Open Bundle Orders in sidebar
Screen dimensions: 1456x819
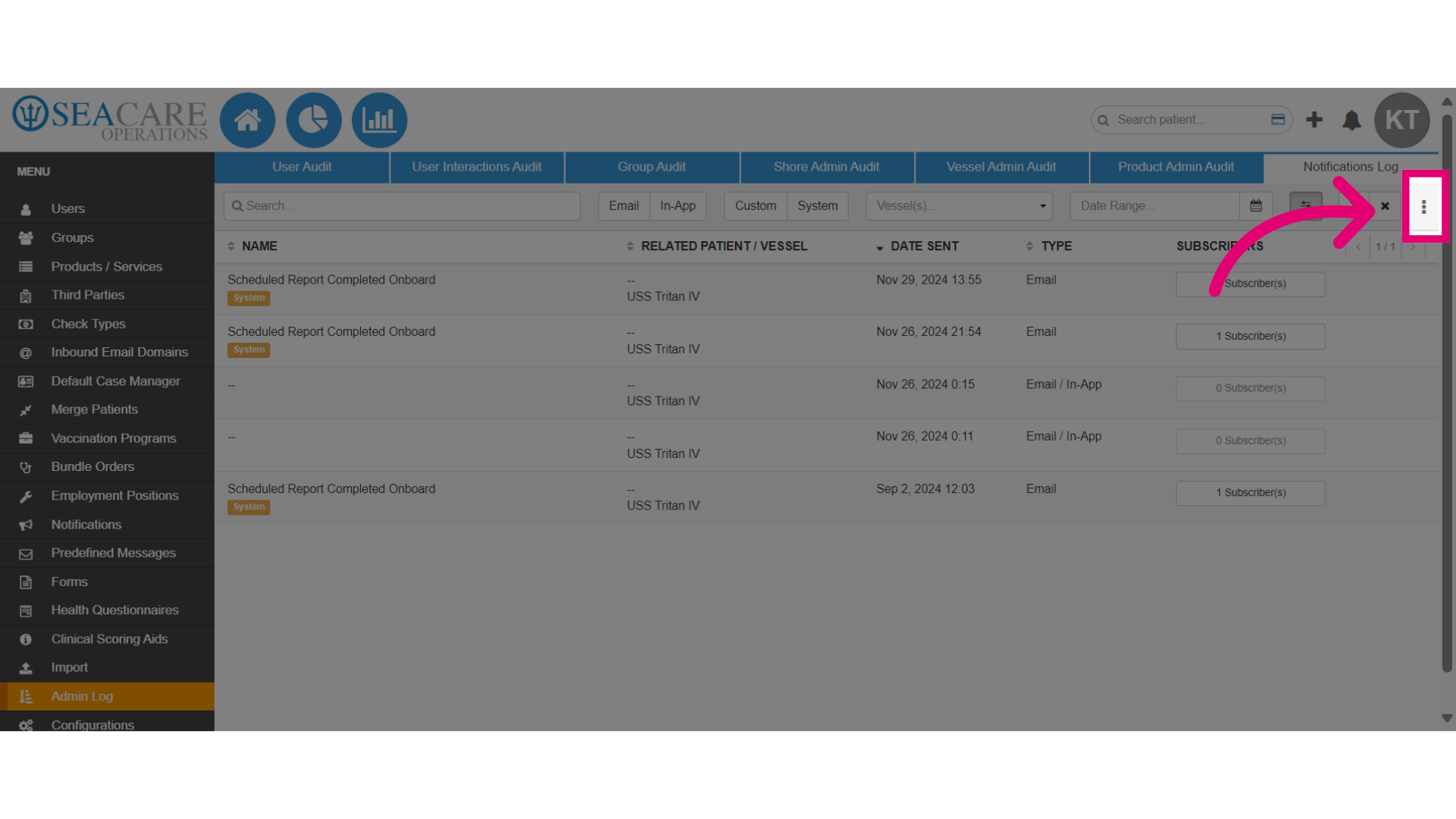click(x=107, y=466)
